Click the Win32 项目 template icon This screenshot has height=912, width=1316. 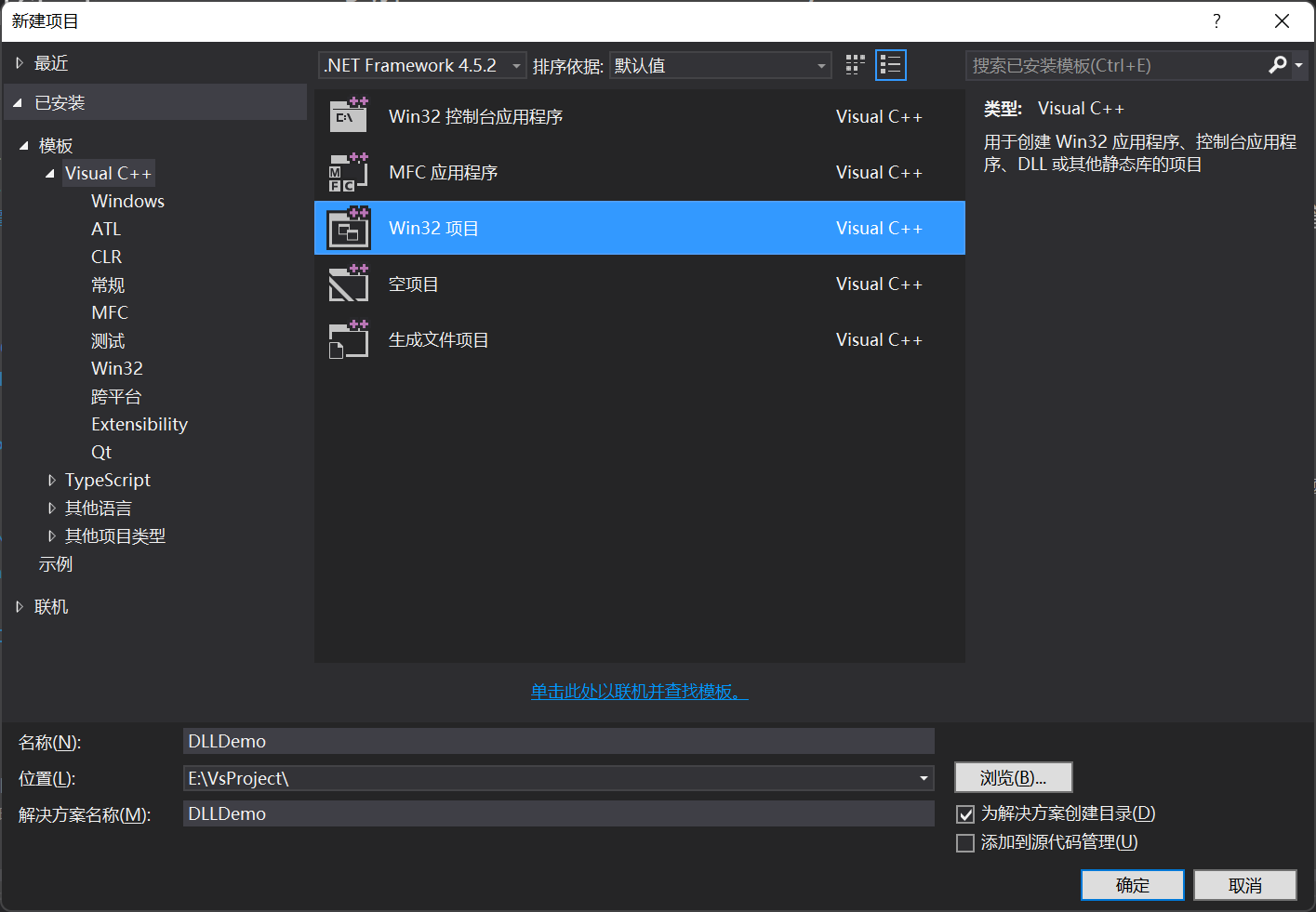tap(349, 229)
